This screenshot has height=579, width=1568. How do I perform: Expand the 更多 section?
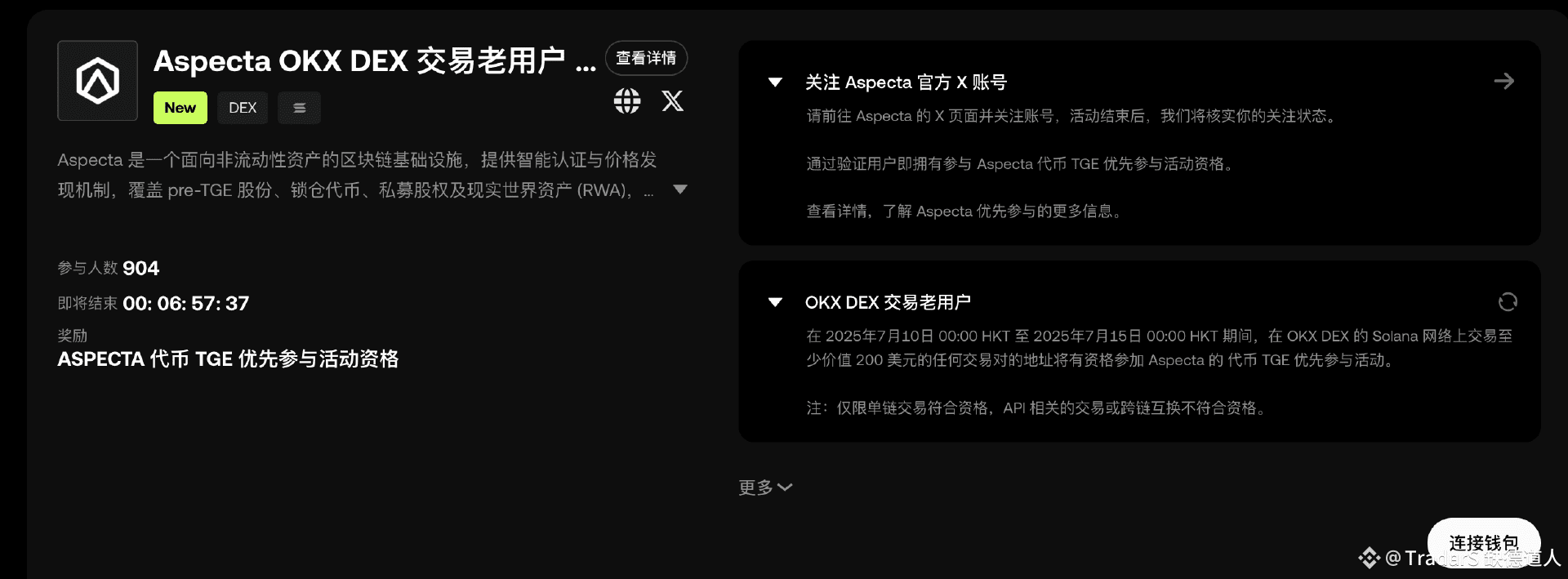coord(765,488)
